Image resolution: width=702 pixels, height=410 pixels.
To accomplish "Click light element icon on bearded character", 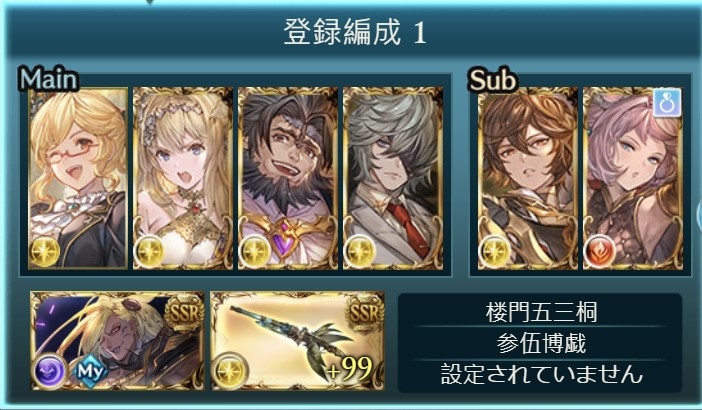I will click(255, 252).
